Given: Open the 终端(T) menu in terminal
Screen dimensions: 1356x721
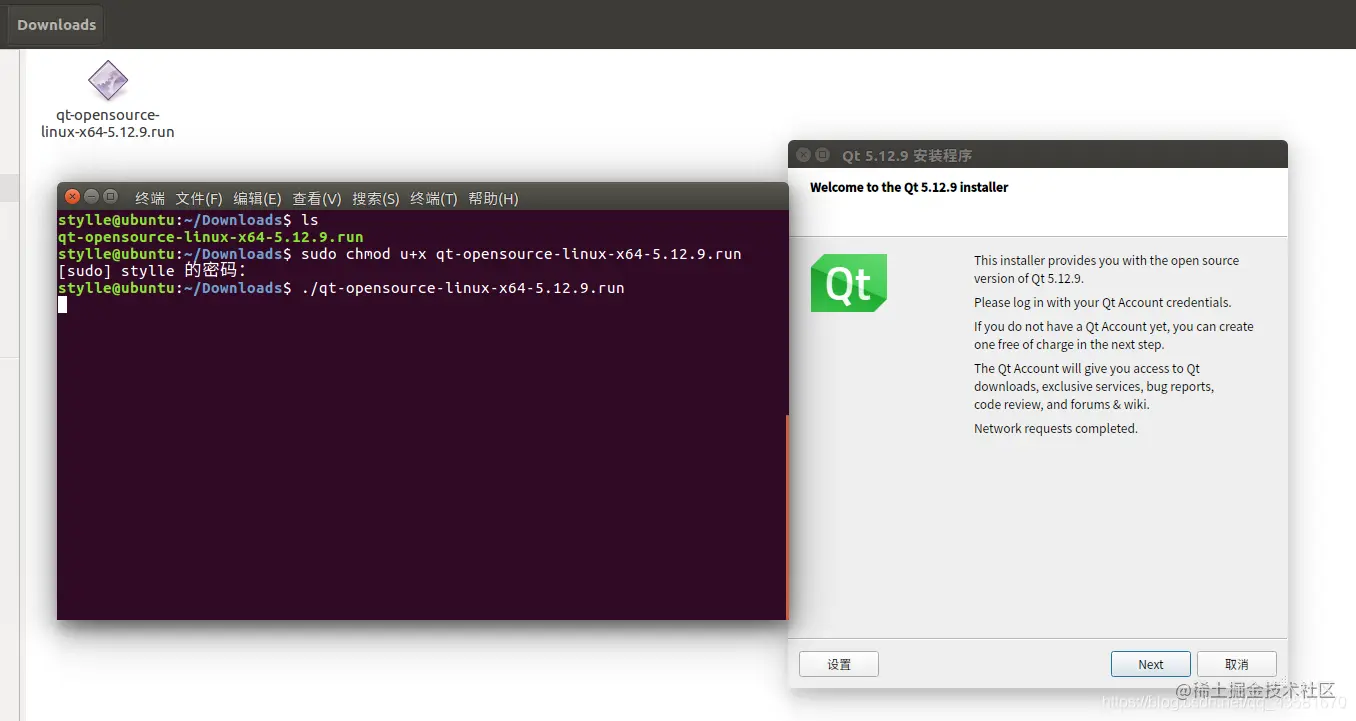Looking at the screenshot, I should [434, 198].
